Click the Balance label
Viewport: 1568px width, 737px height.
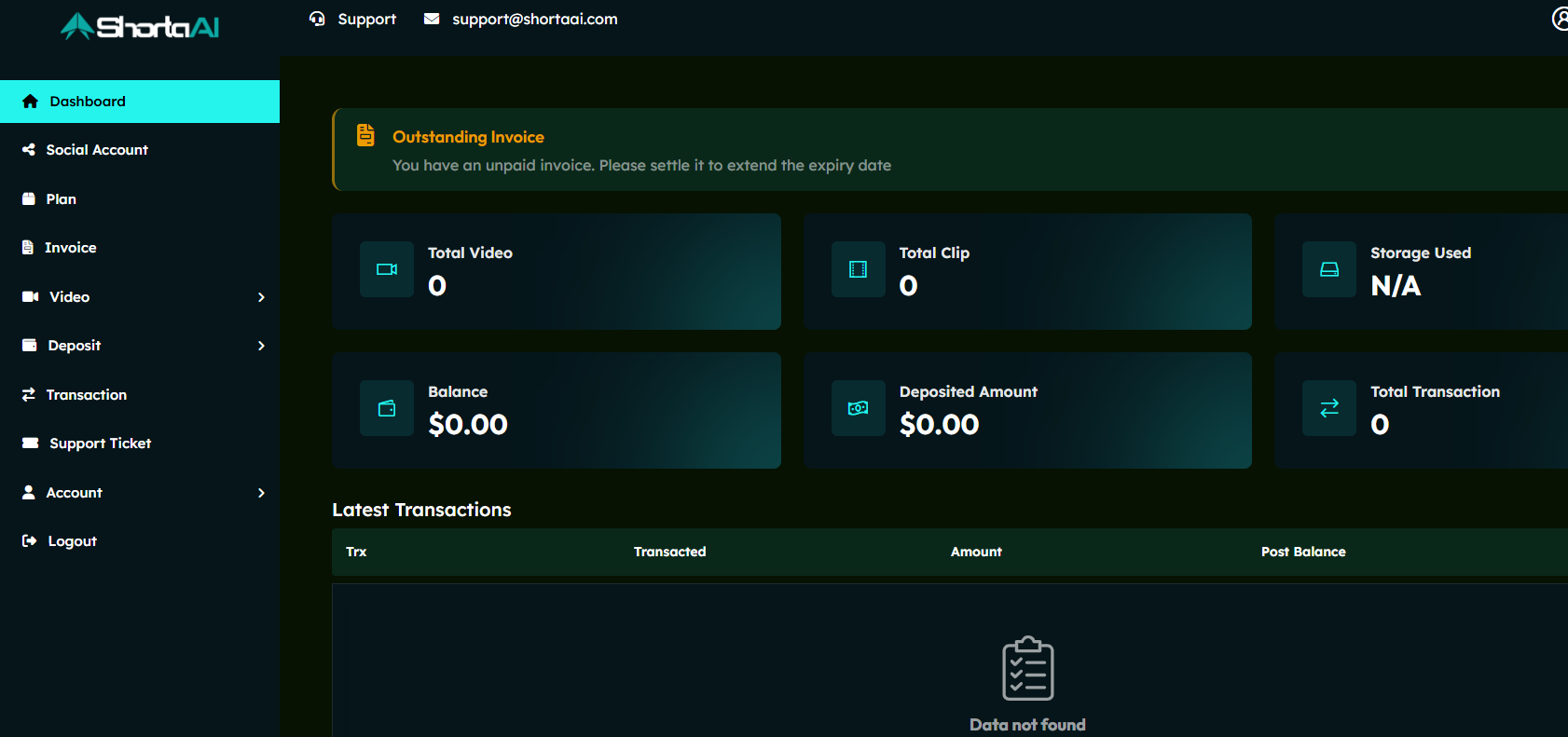(458, 391)
